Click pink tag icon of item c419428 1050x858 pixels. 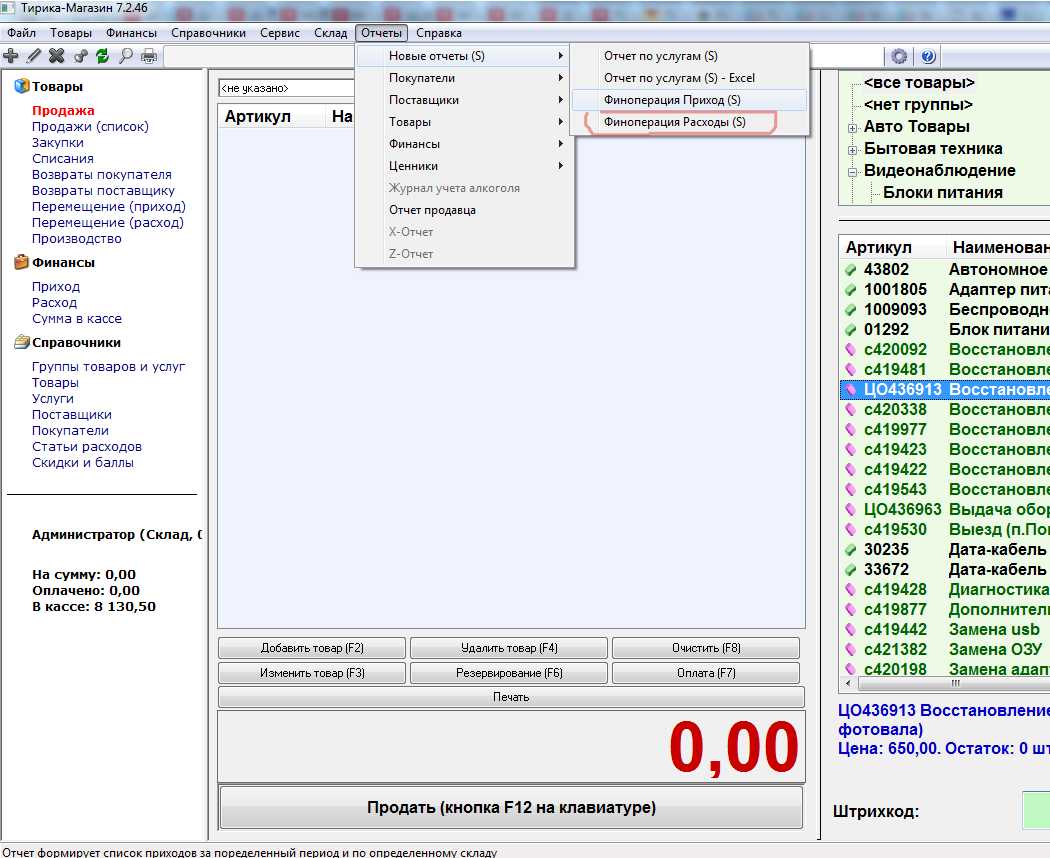(850, 589)
